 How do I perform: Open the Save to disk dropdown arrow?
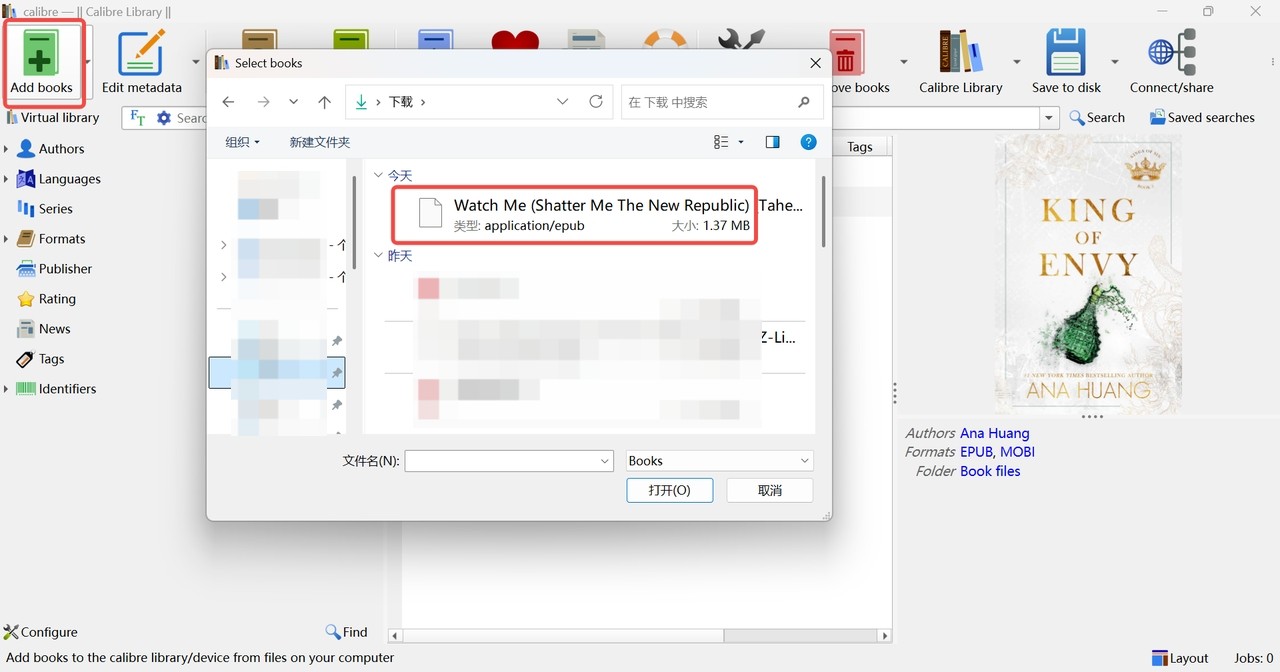click(x=1115, y=62)
